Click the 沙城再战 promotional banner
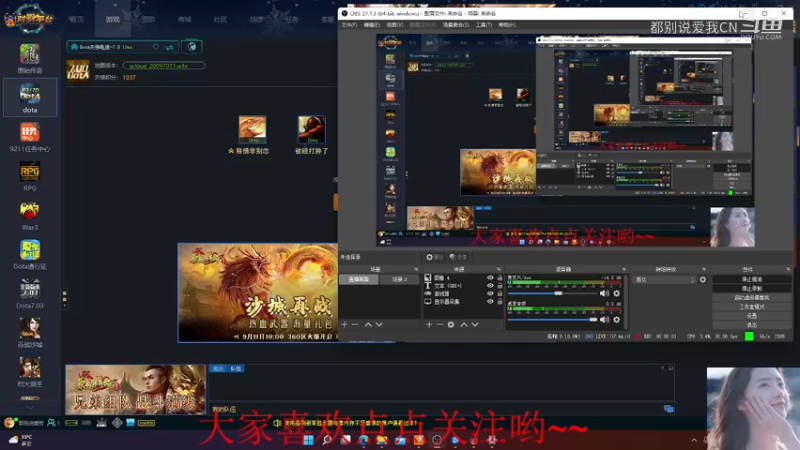The height and width of the screenshot is (450, 800). click(258, 292)
